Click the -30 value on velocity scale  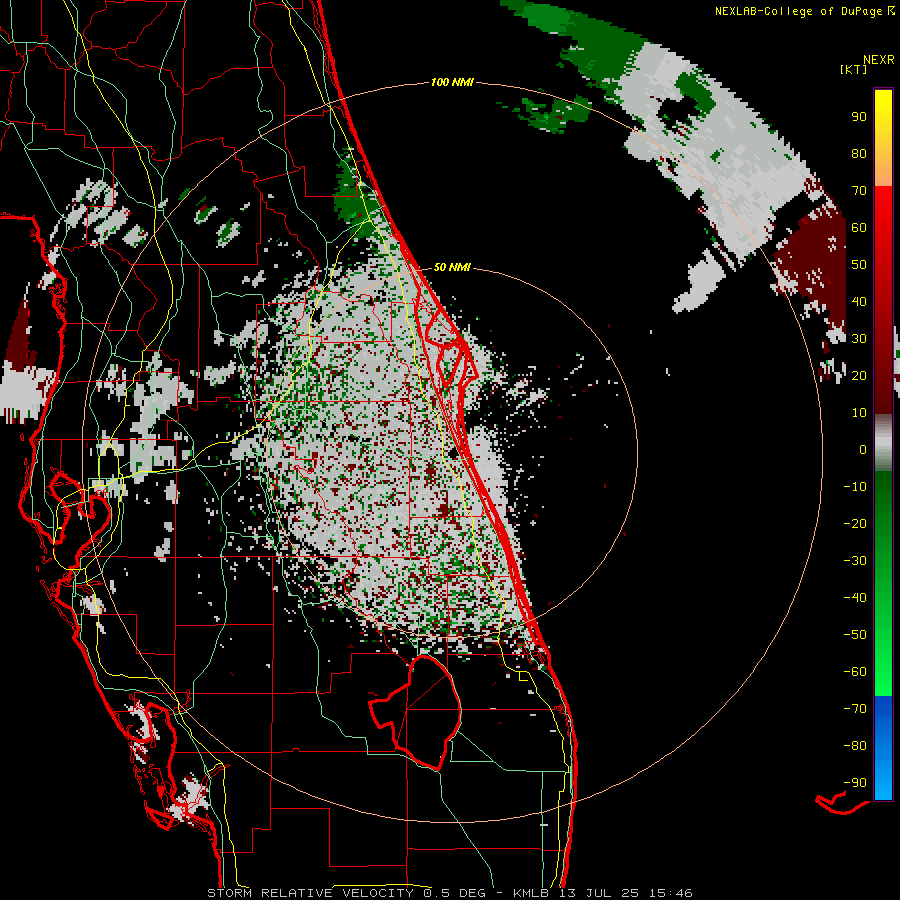point(855,561)
